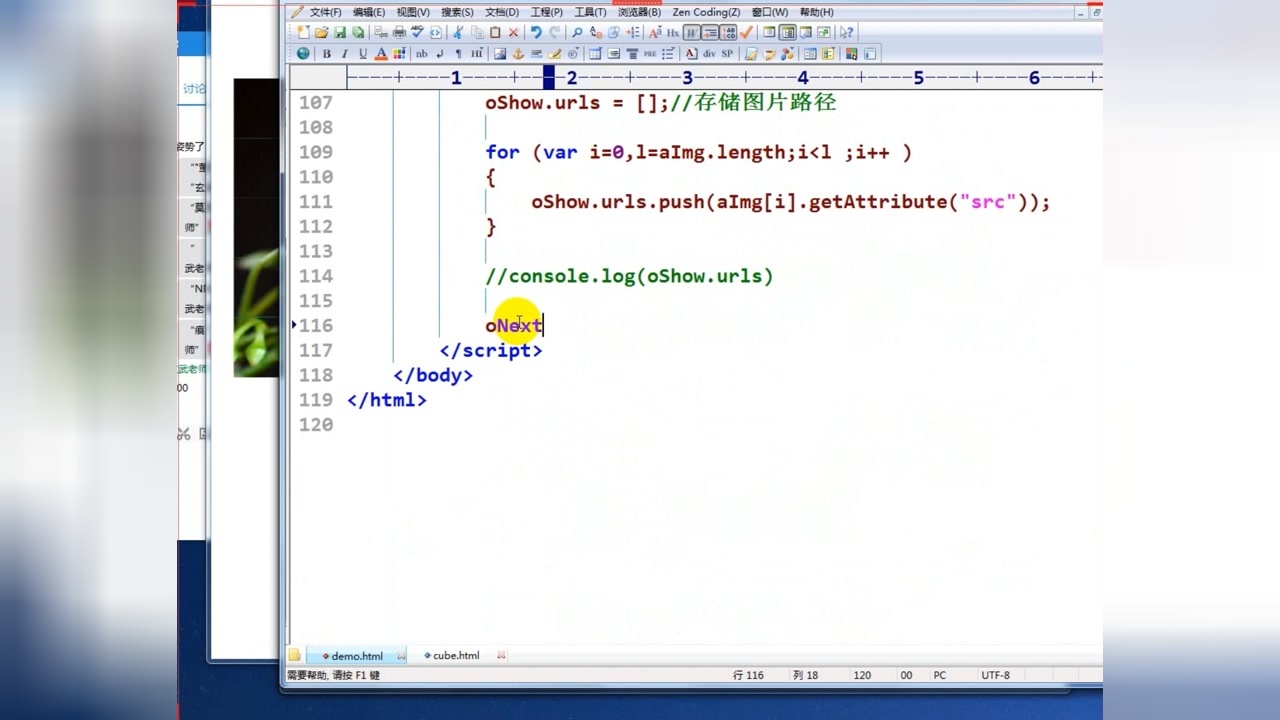Viewport: 1280px width, 720px height.
Task: Open the list tag dropdown
Action: (669, 54)
